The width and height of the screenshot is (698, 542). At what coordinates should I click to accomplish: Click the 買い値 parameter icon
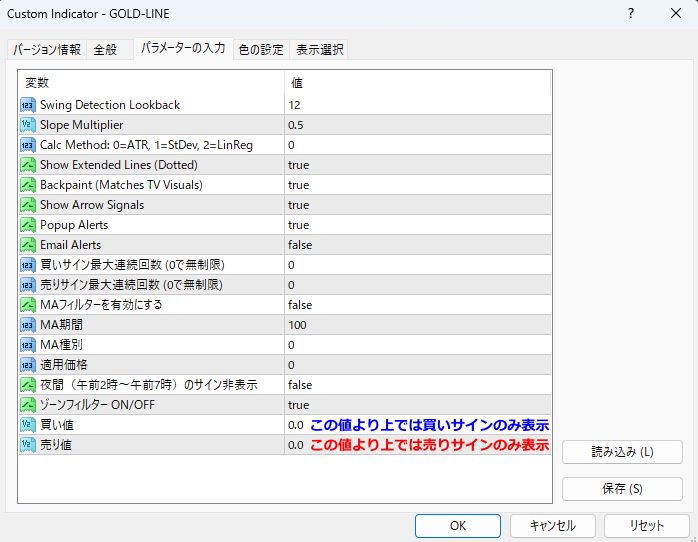[28, 425]
